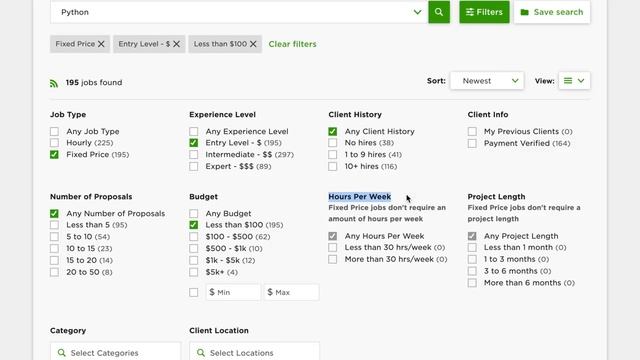The image size is (640, 360).
Task: Check 1 to 9 hires checkbox
Action: (333, 155)
